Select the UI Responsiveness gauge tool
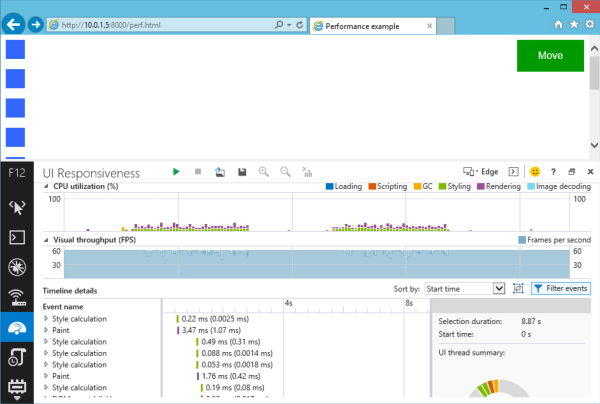Screen dimensions: 600x404 (17, 327)
